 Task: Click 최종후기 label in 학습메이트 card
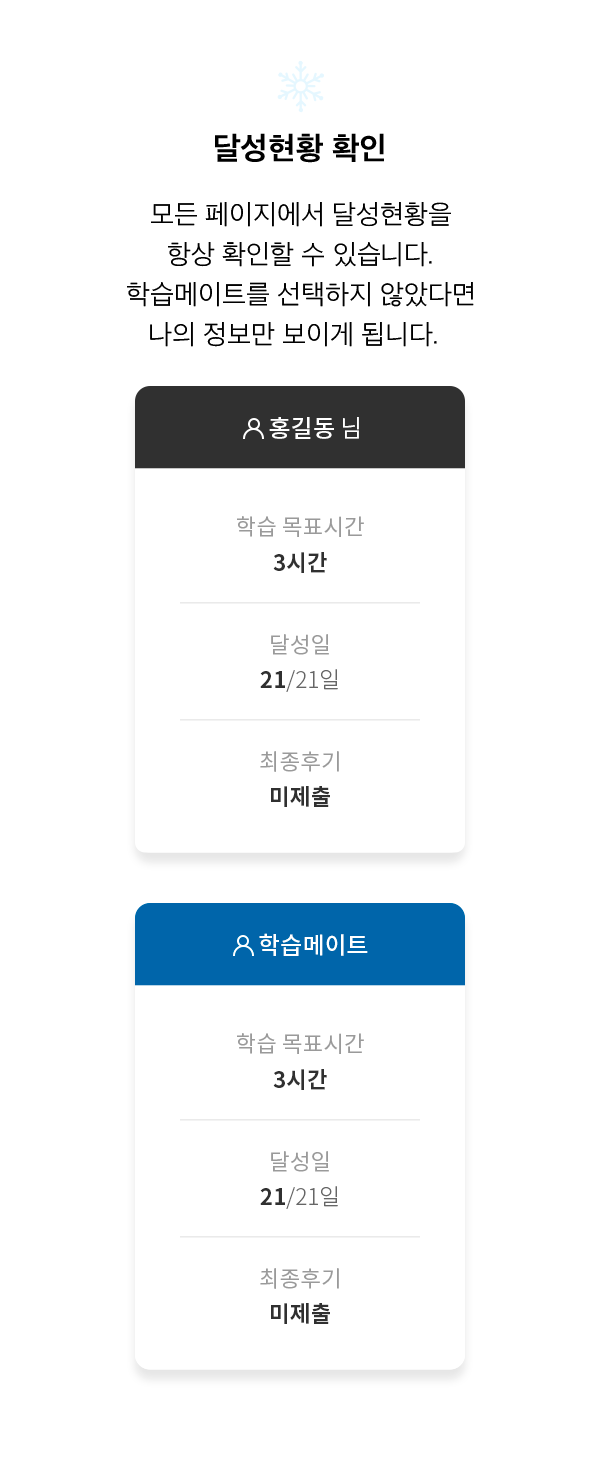pos(300,1278)
